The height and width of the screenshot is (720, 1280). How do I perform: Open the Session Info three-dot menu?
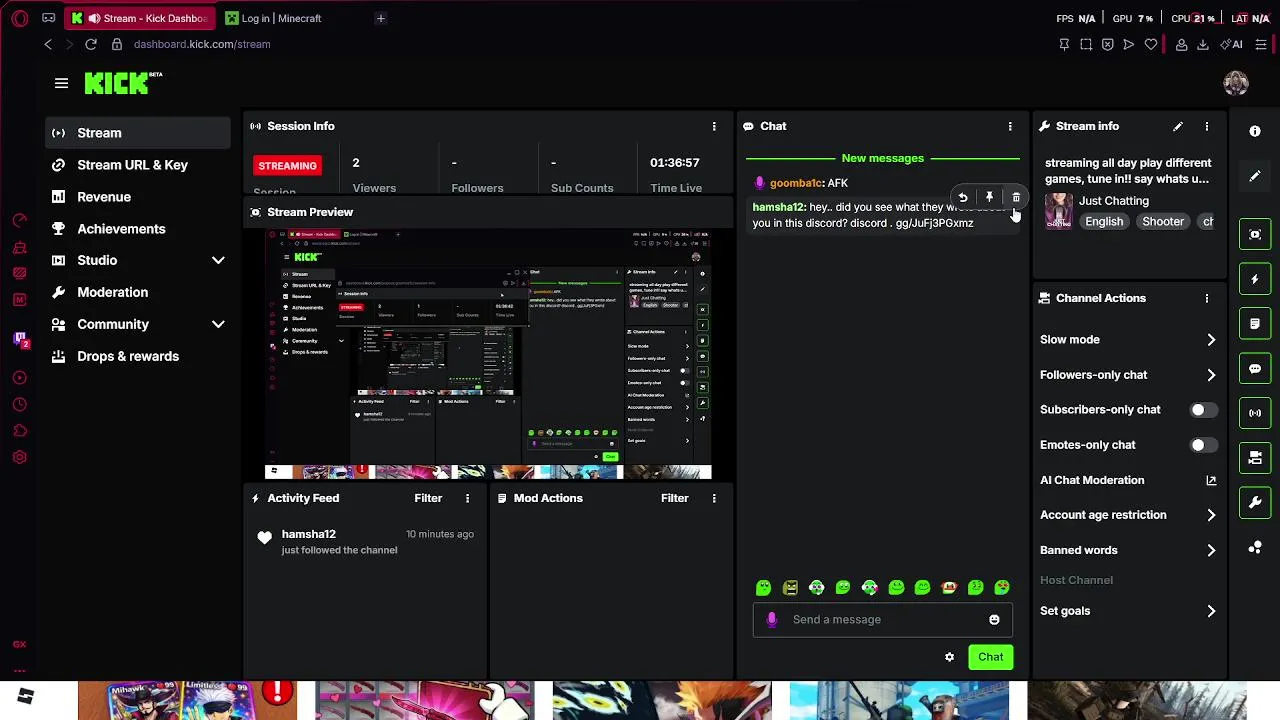[x=714, y=126]
